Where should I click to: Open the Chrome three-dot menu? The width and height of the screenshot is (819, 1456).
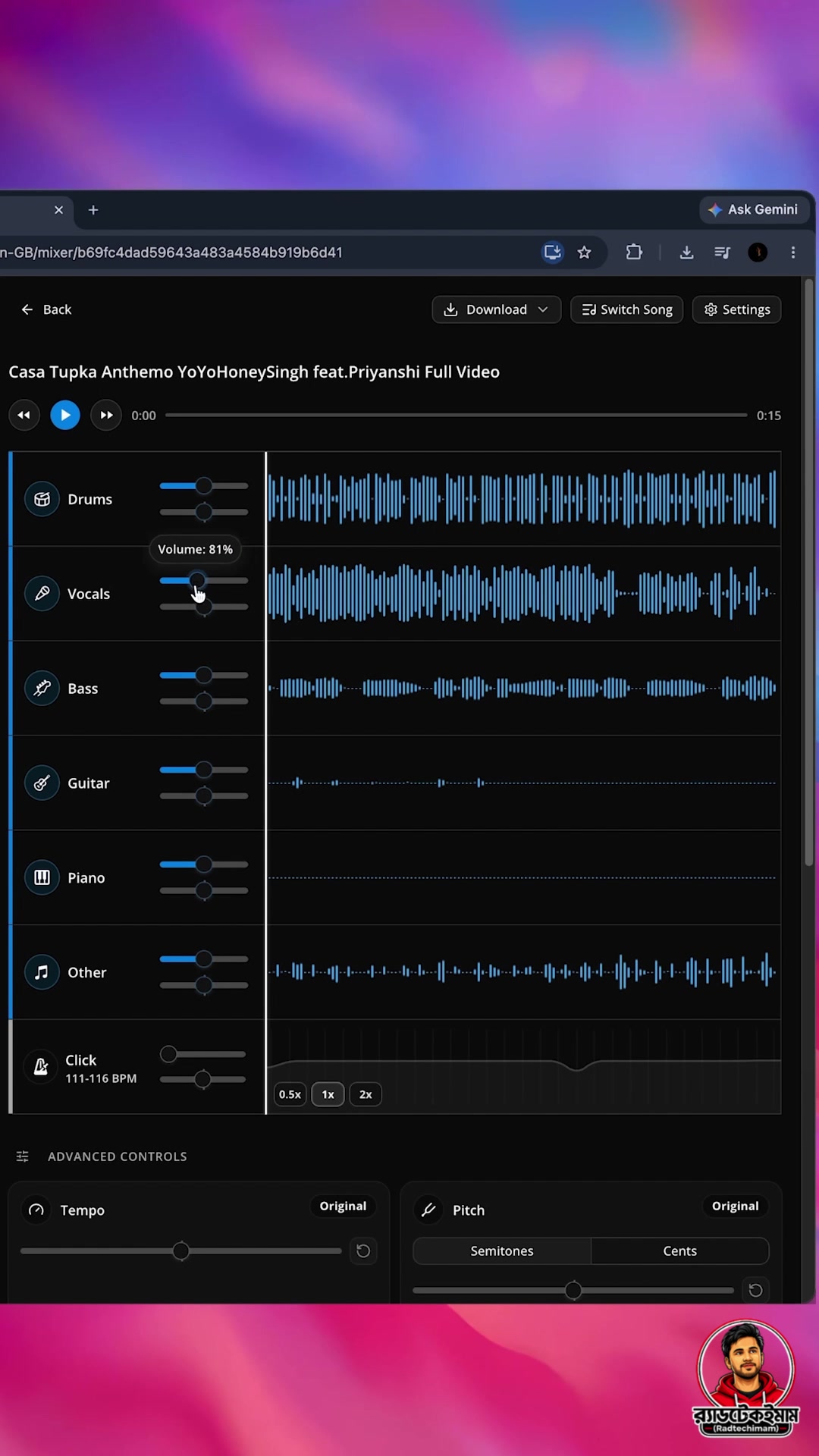pos(793,253)
